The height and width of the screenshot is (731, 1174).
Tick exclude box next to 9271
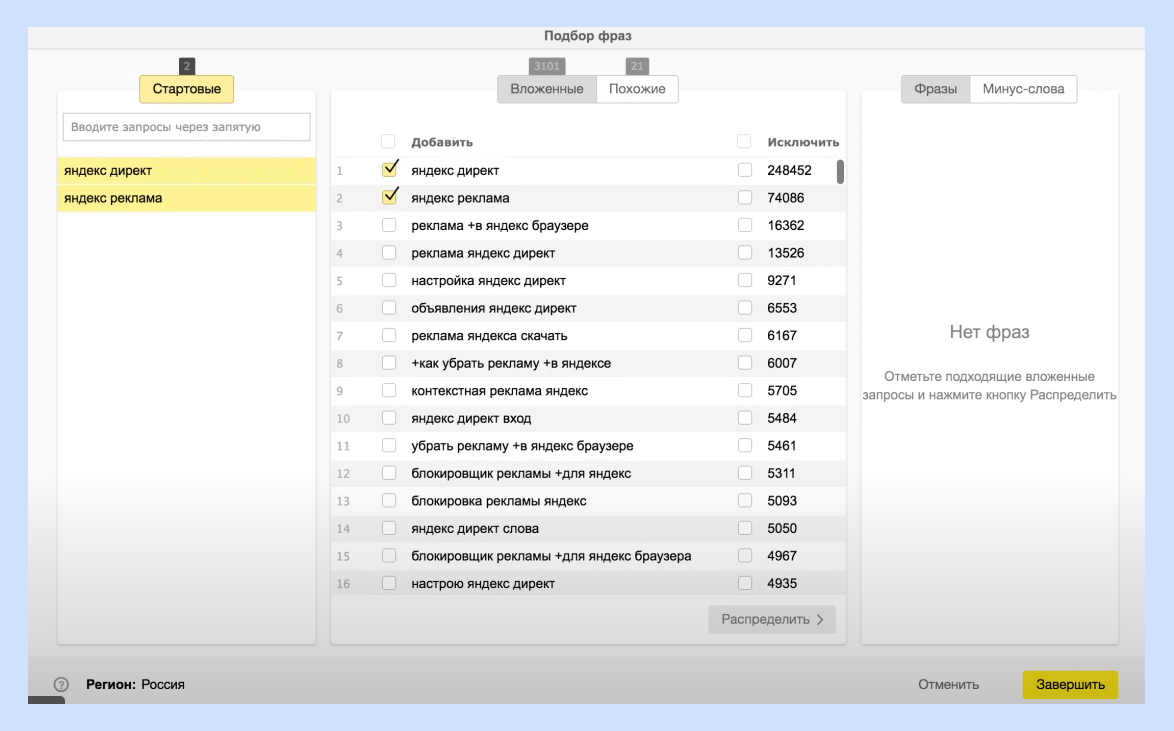pyautogui.click(x=745, y=280)
